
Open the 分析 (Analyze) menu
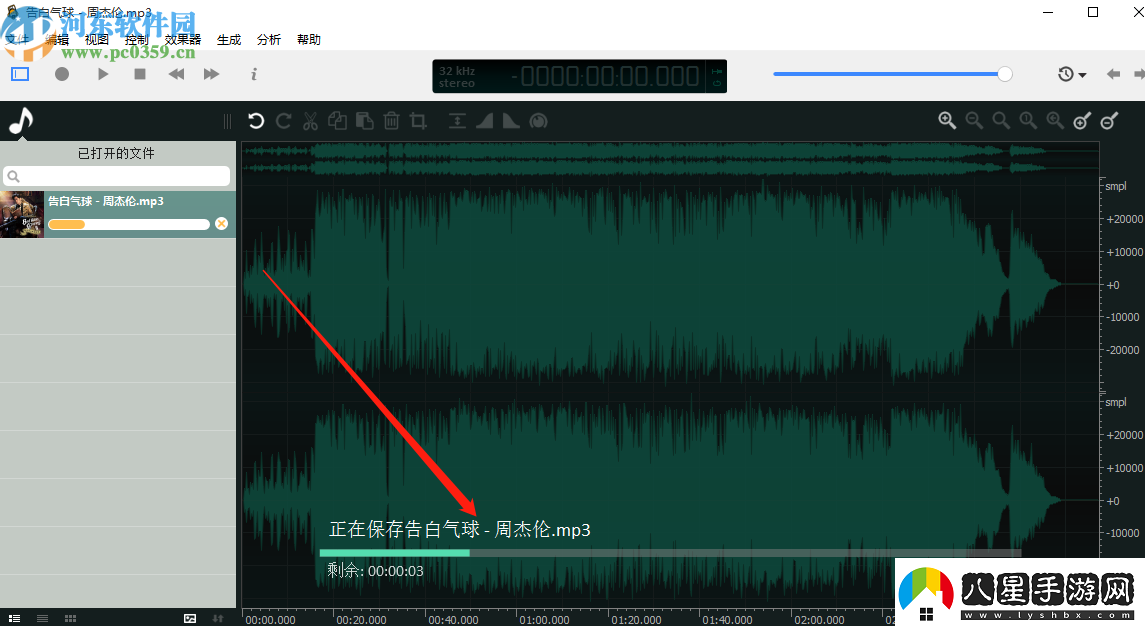point(268,39)
